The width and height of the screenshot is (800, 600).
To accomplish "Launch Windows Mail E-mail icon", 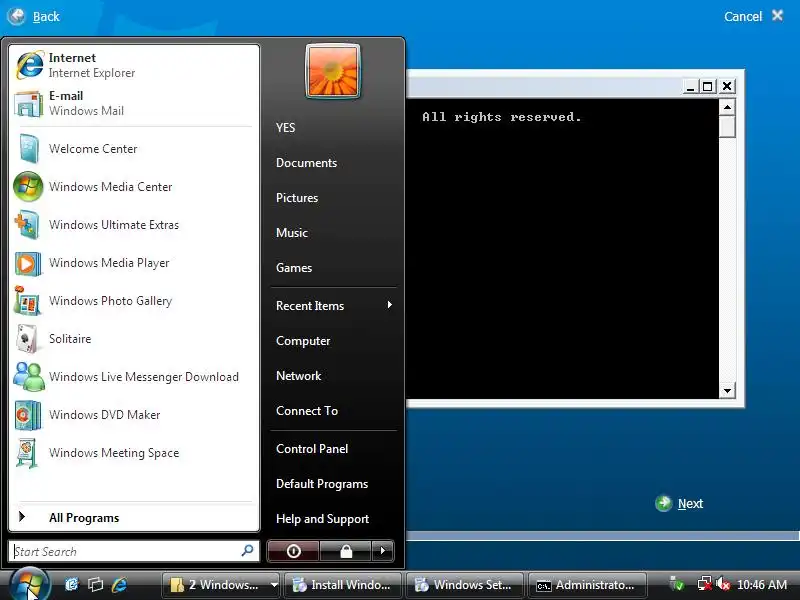I will click(28, 104).
